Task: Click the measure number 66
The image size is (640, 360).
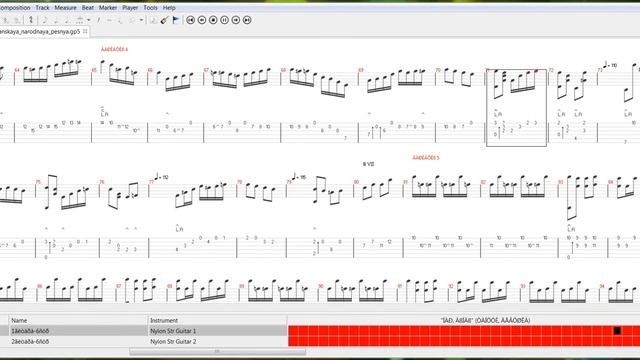Action: pos(150,70)
